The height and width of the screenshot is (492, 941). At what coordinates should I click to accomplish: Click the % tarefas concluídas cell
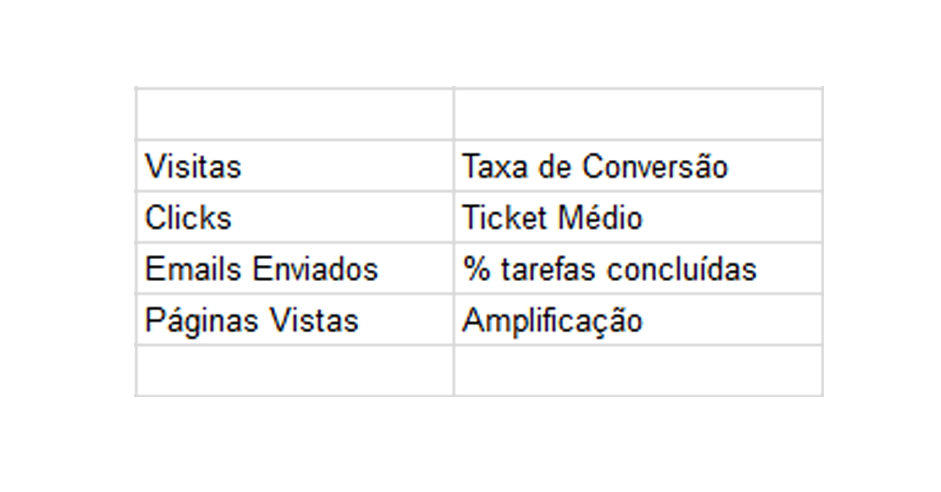(x=637, y=269)
